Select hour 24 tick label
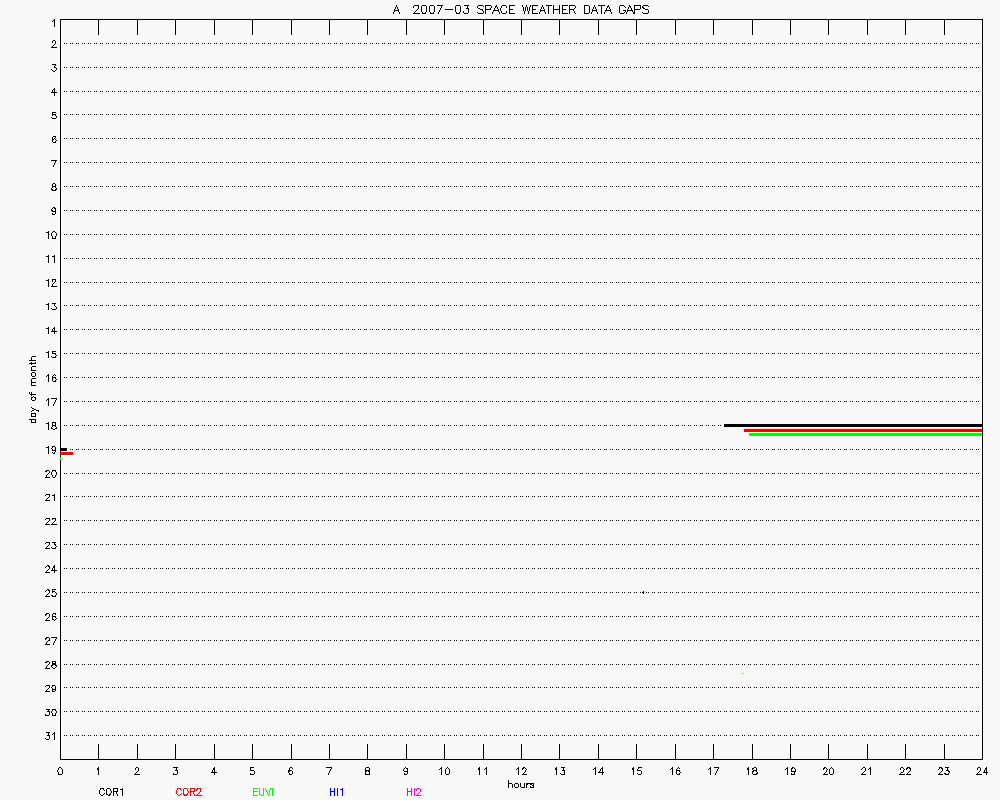 [982, 771]
